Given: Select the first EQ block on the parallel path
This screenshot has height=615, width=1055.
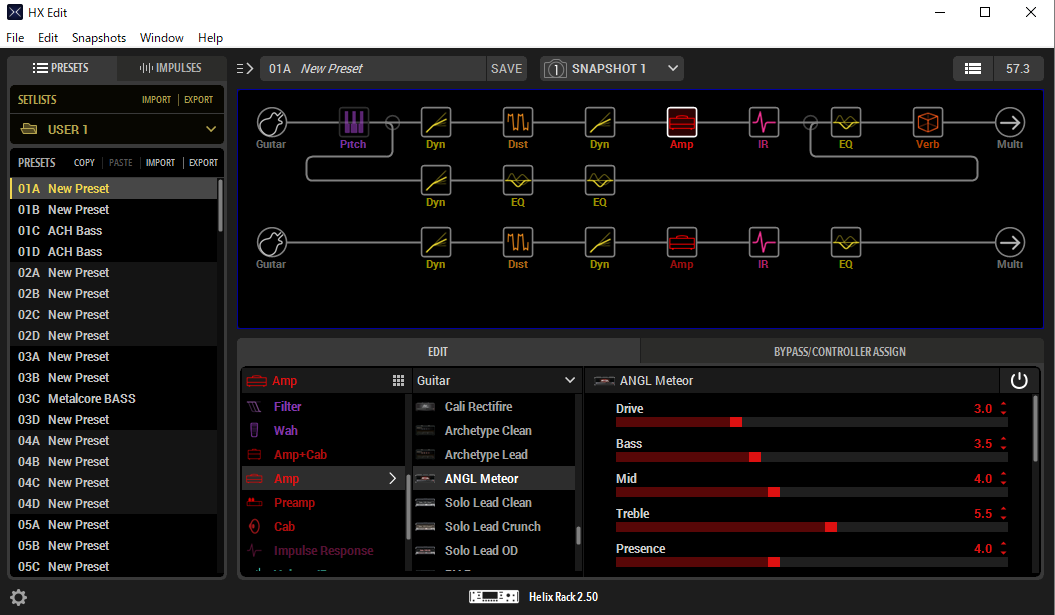Looking at the screenshot, I should [x=518, y=180].
